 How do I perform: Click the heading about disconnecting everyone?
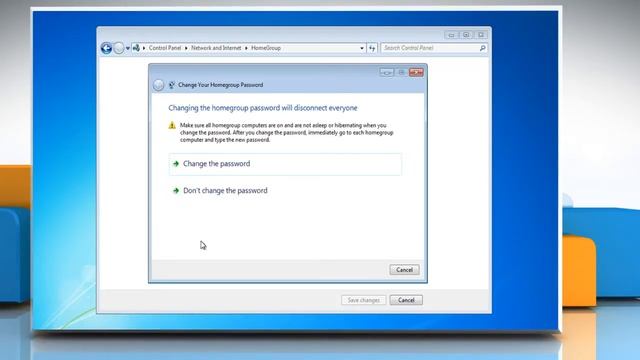(263, 108)
